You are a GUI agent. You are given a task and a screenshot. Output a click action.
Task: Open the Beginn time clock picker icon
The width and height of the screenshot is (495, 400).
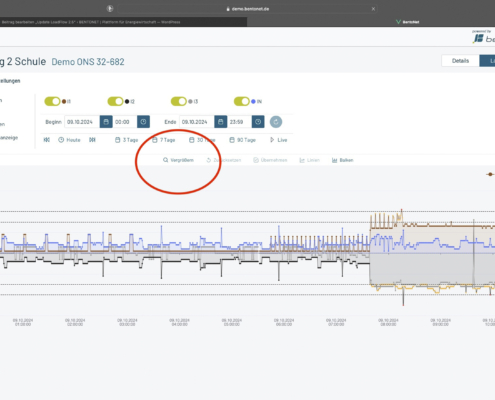[x=143, y=122]
